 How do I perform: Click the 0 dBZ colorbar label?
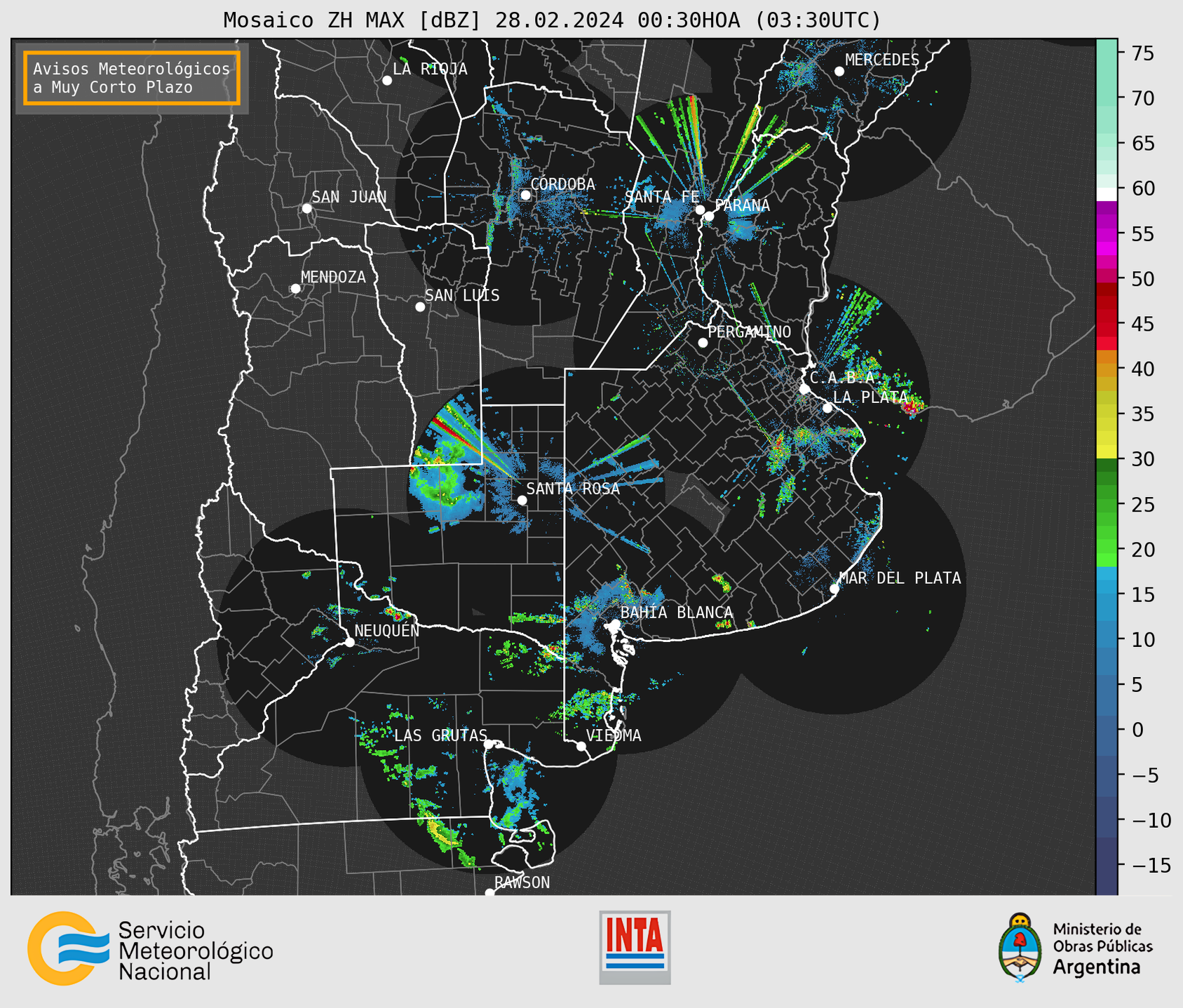point(1136,730)
